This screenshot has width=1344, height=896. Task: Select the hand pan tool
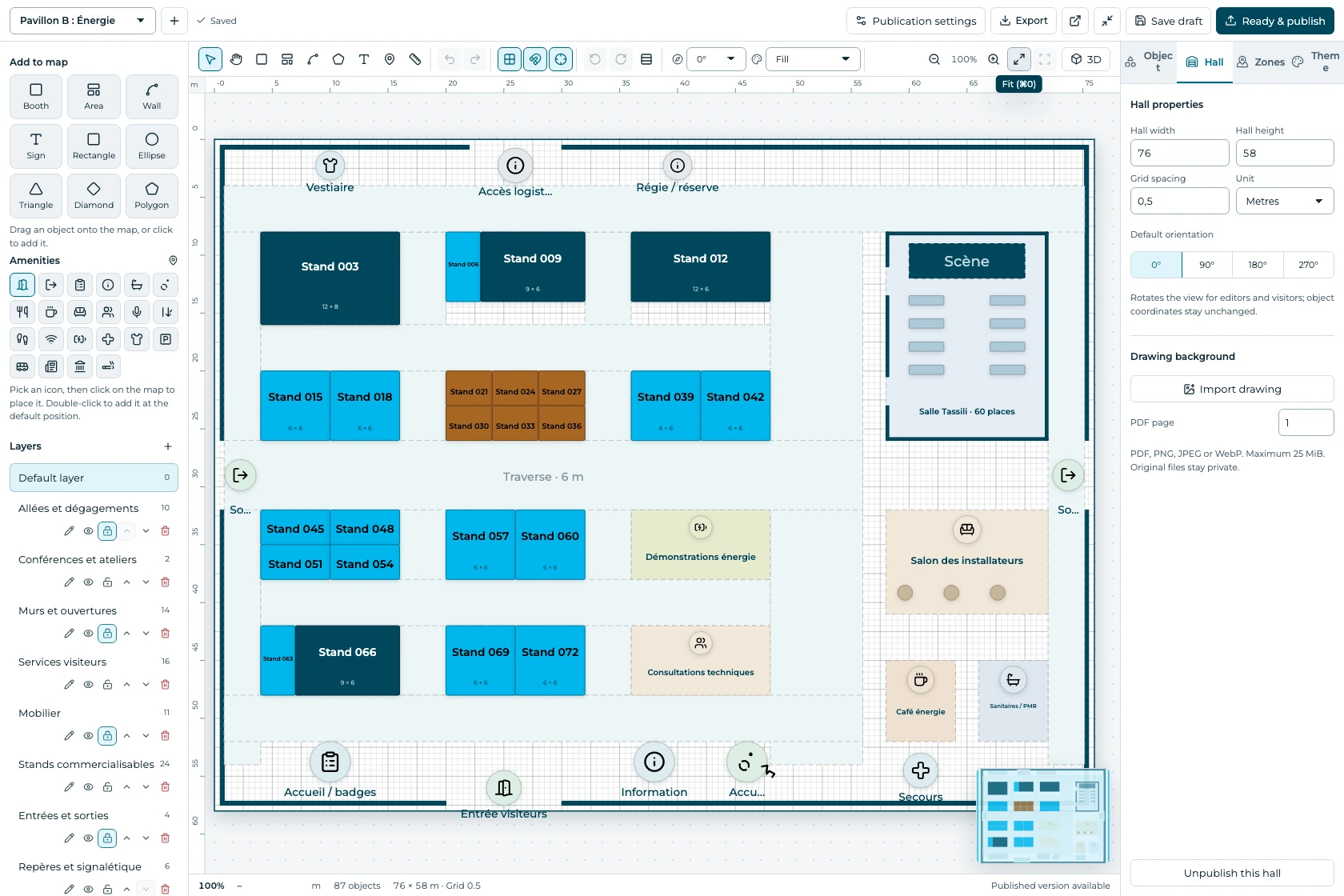pos(236,59)
